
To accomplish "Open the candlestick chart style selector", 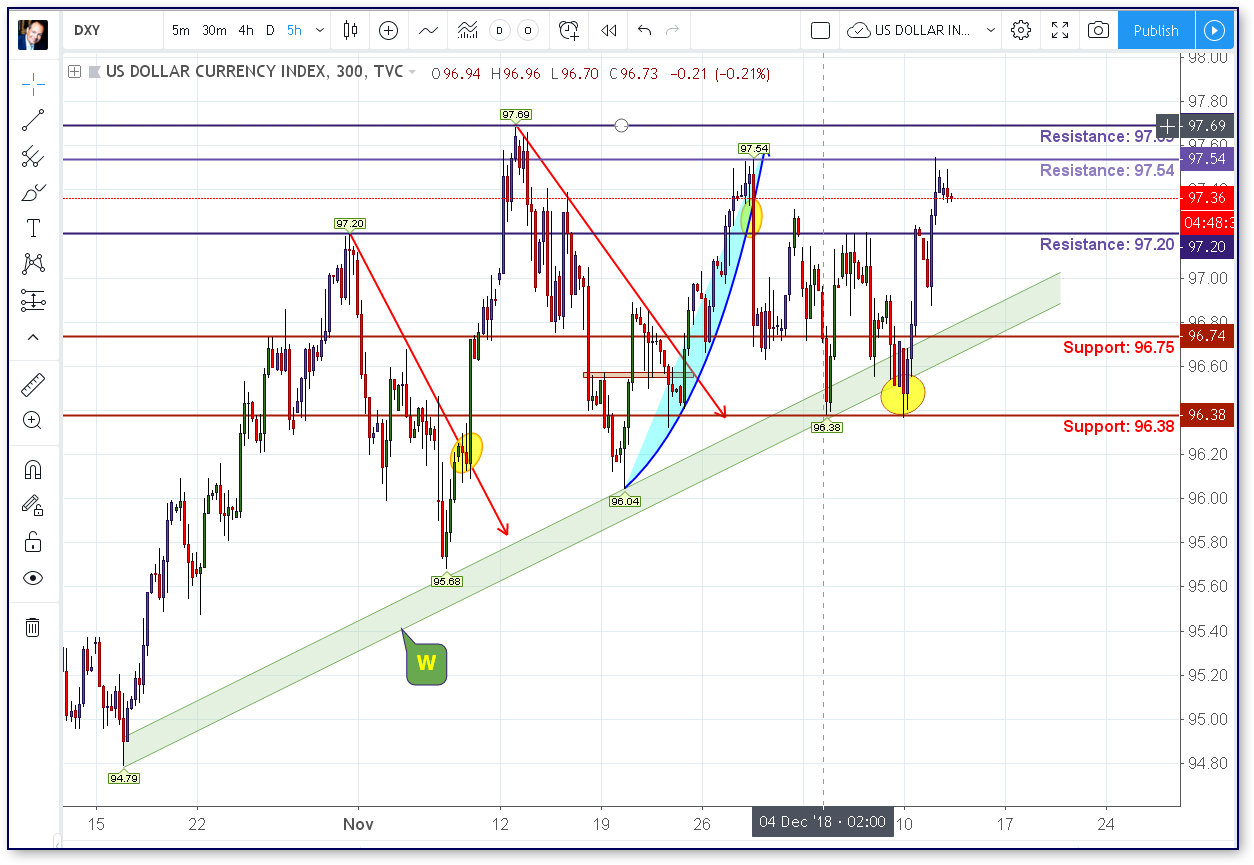I will (350, 30).
